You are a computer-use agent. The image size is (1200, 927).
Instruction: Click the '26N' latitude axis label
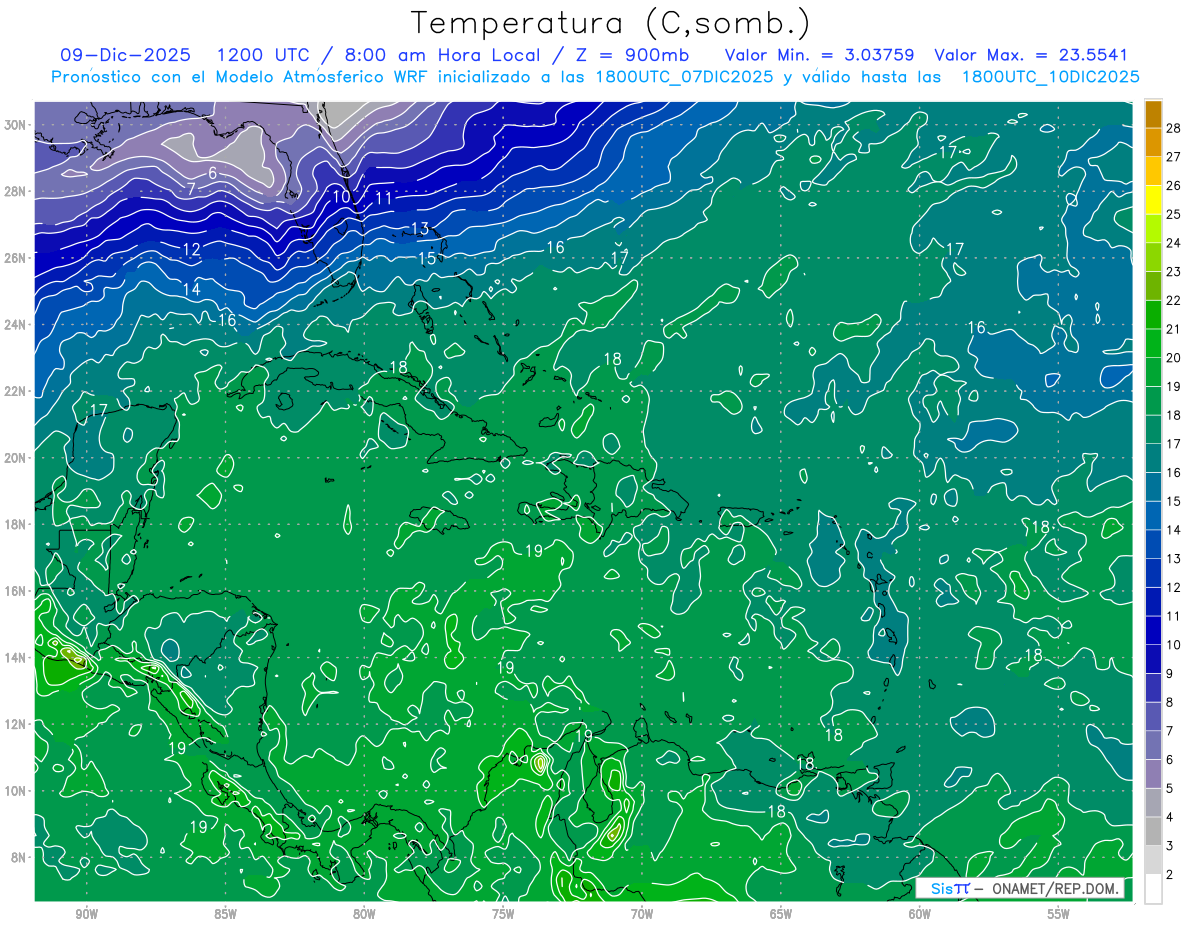tap(16, 258)
